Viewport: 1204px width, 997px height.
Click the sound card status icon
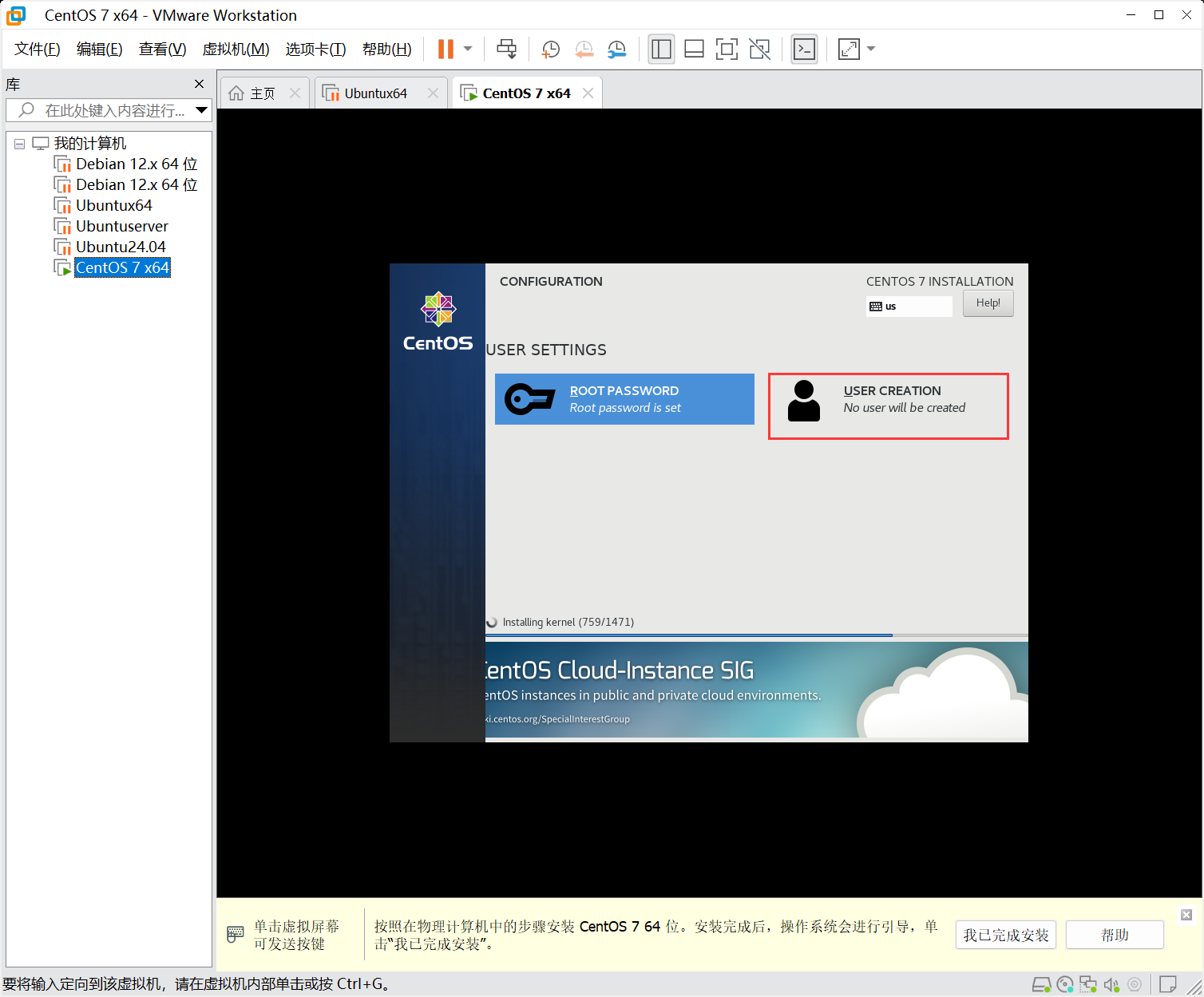(1111, 984)
